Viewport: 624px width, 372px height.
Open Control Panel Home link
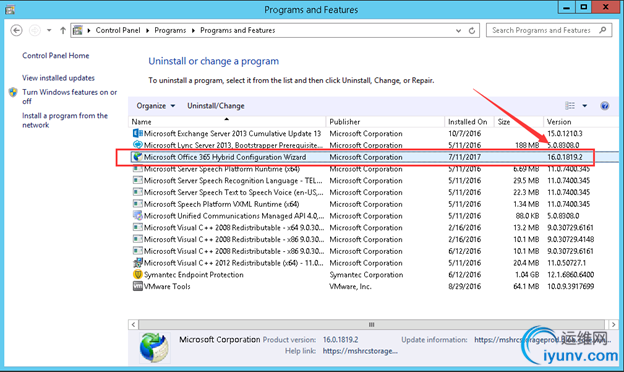(x=55, y=56)
